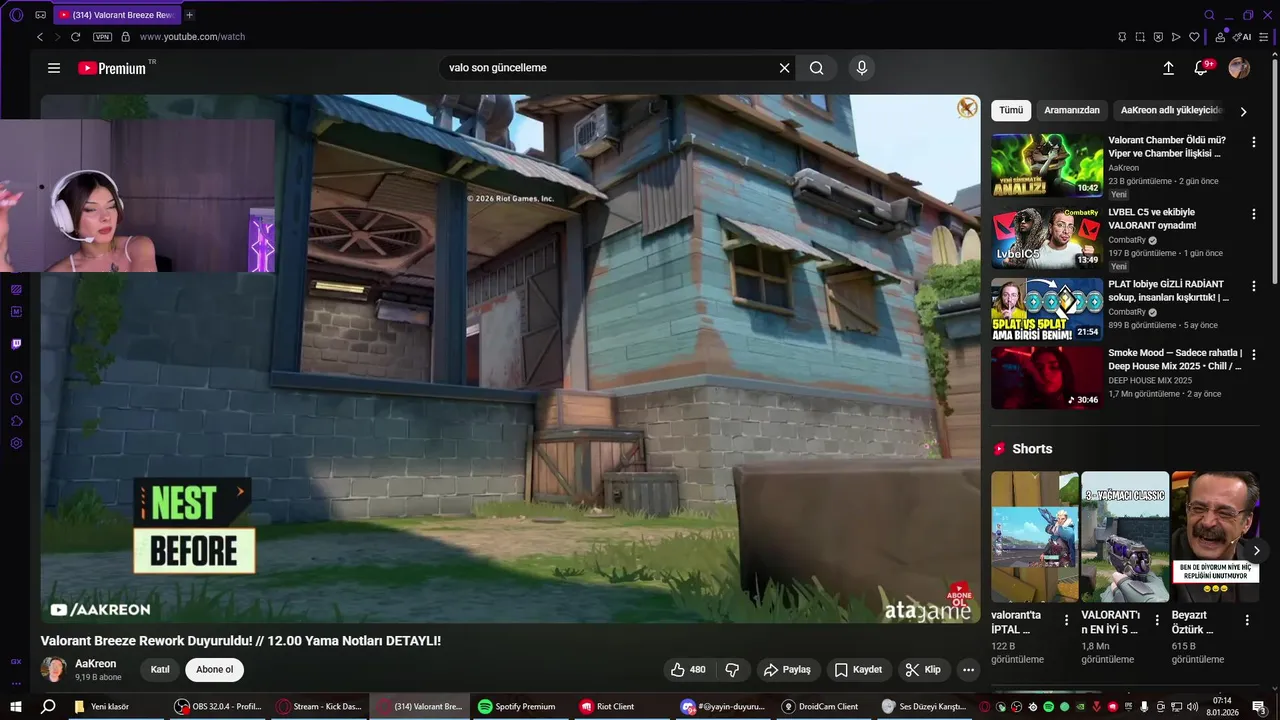The height and width of the screenshot is (720, 1280).
Task: Click the in-video ABONE OL subscribe badge
Action: coord(959,594)
